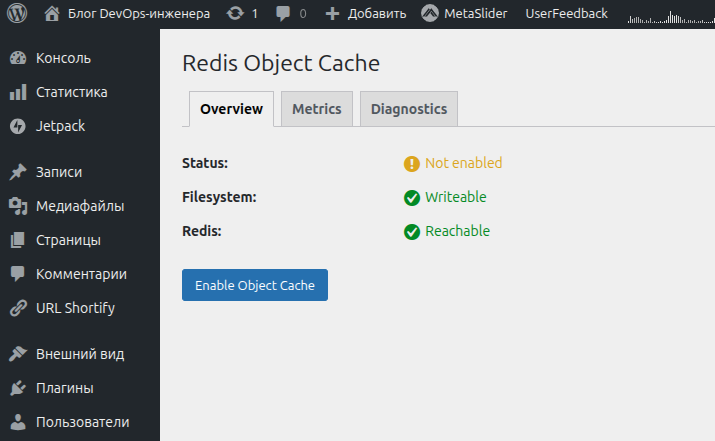715x441 pixels.
Task: Switch to the Metrics tab
Action: tap(316, 109)
